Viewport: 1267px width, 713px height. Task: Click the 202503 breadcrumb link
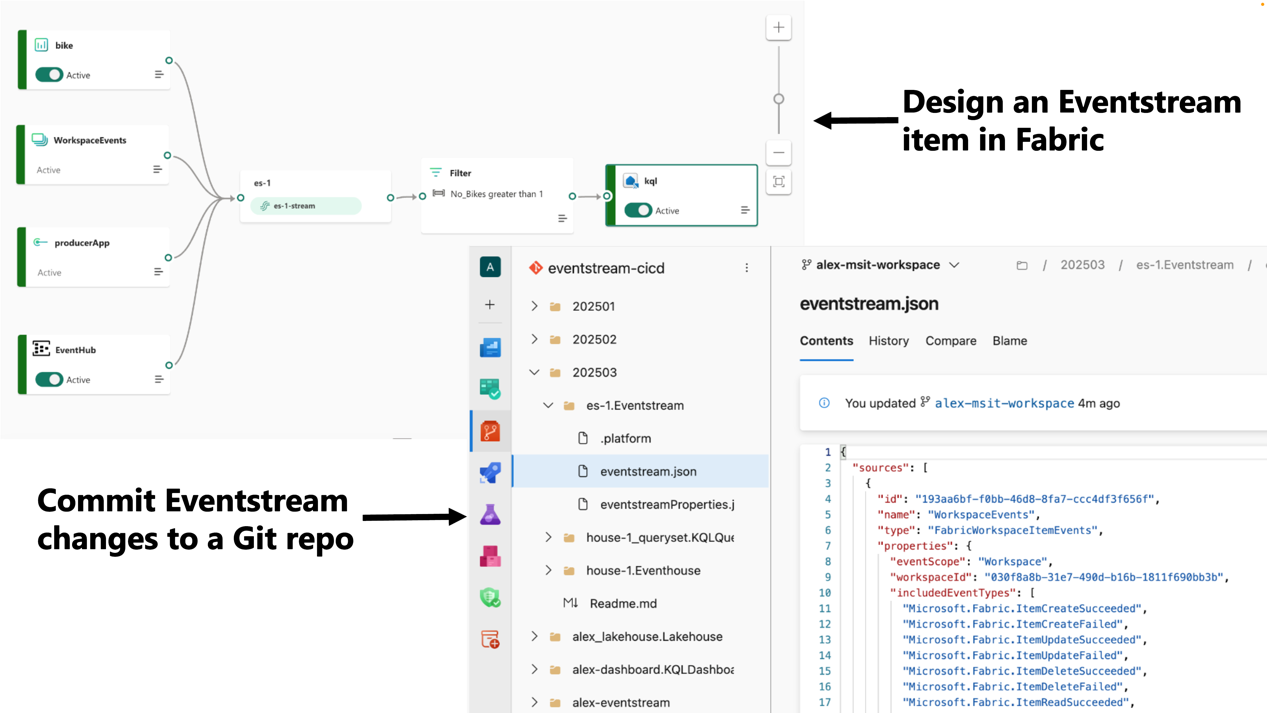(1082, 266)
